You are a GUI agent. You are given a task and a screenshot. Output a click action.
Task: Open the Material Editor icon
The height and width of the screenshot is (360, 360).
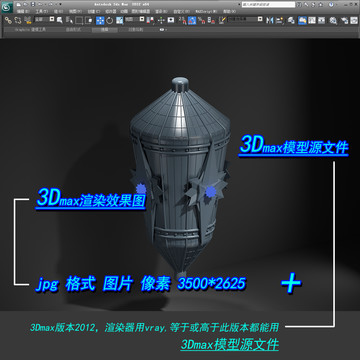coord(333,20)
